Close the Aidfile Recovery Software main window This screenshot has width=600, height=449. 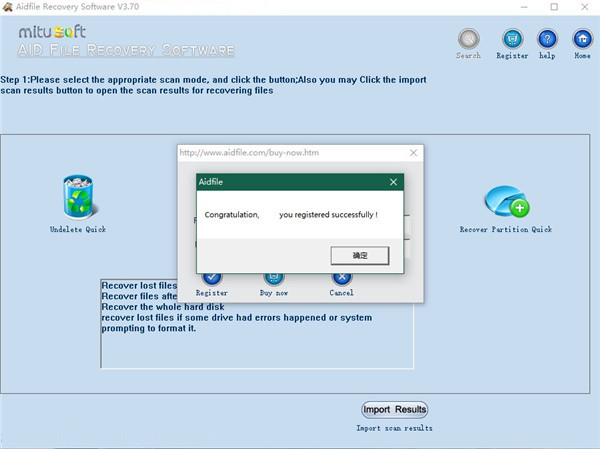[x=585, y=7]
